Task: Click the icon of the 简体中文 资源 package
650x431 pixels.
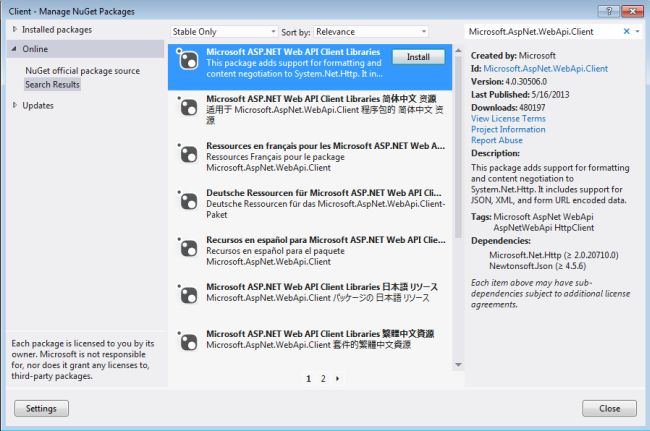Action: (187, 106)
